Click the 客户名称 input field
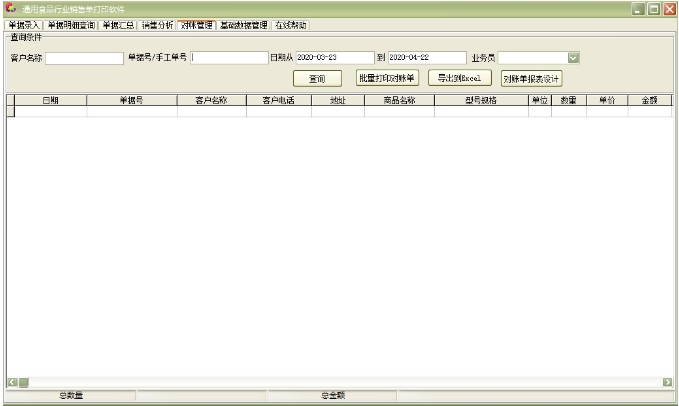This screenshot has width=679, height=406. (x=84, y=58)
